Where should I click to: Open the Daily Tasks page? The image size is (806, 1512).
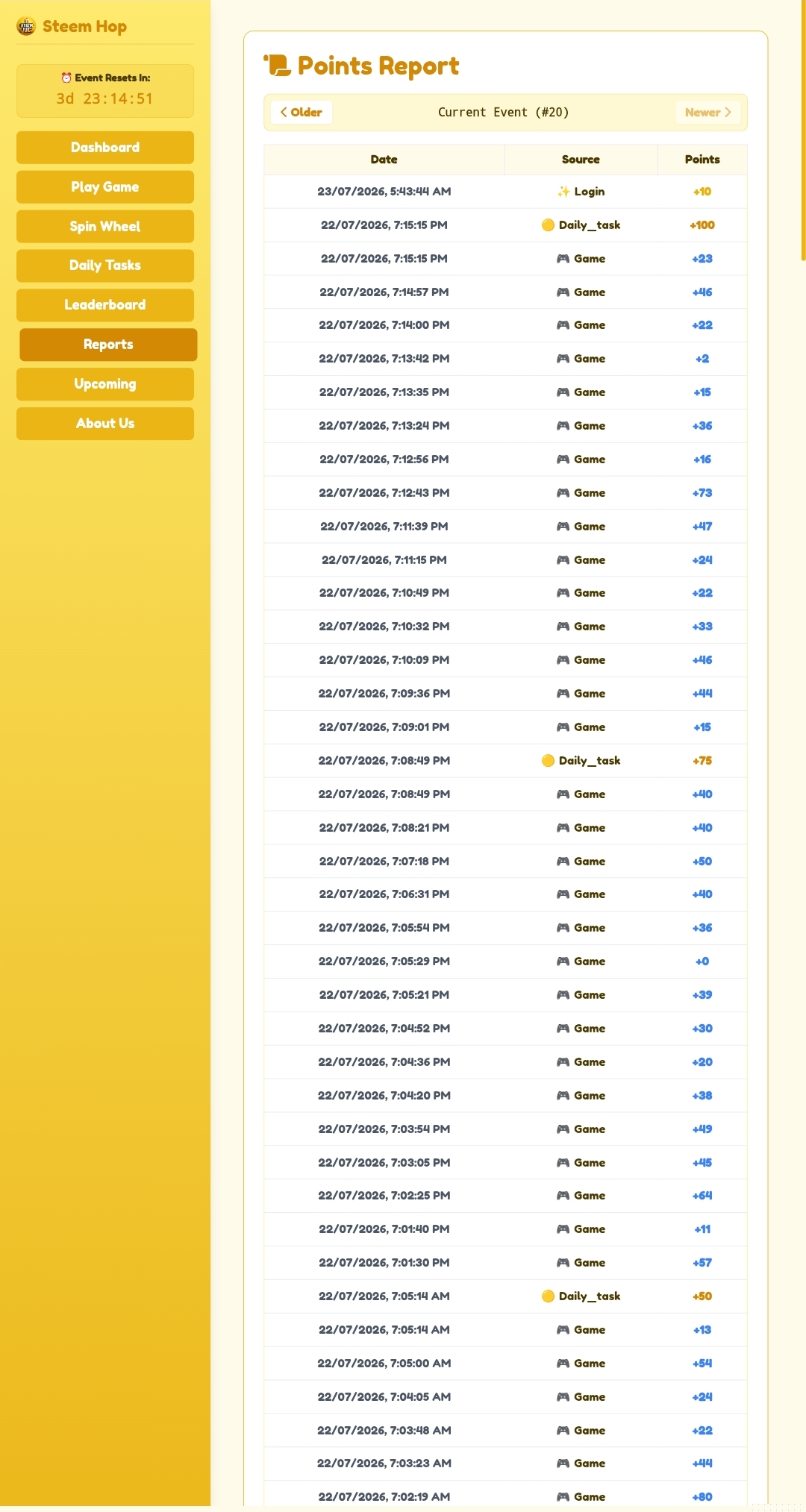point(105,266)
